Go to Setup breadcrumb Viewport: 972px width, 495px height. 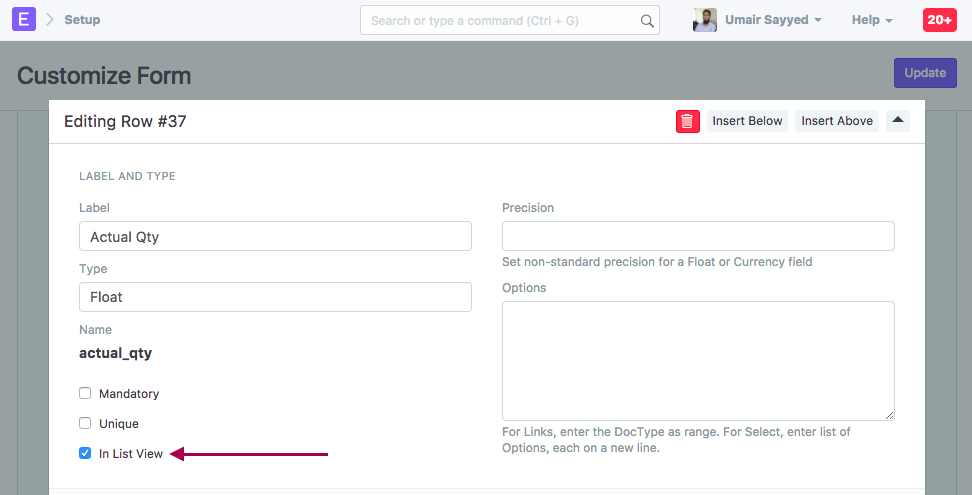point(82,20)
